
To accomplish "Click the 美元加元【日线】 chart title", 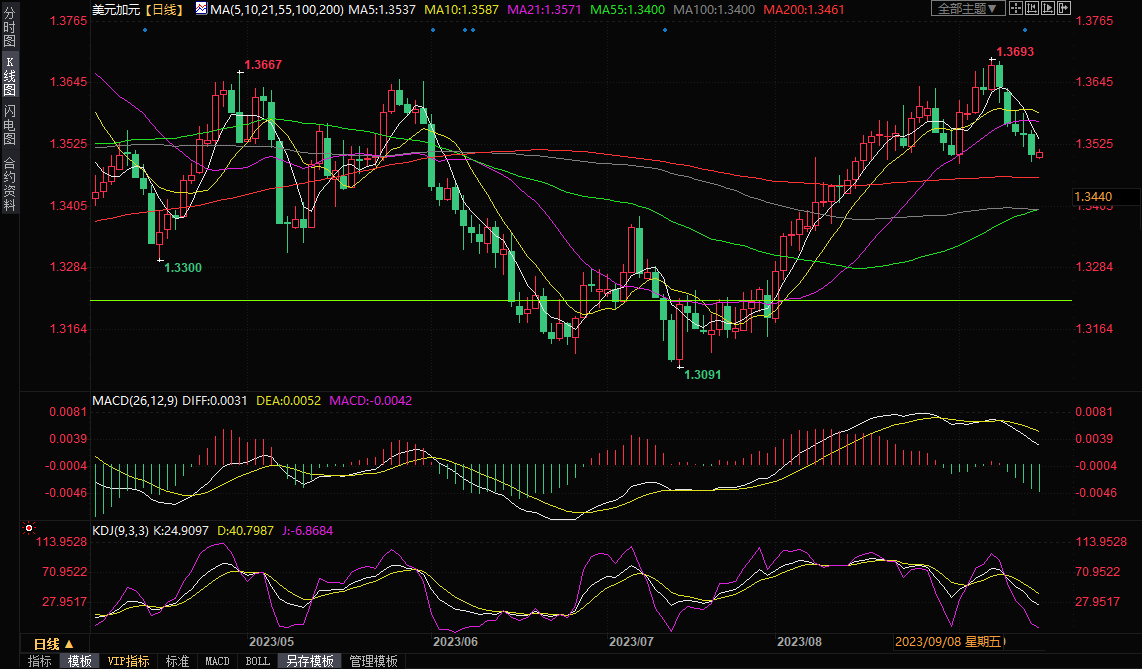I will click(x=138, y=9).
